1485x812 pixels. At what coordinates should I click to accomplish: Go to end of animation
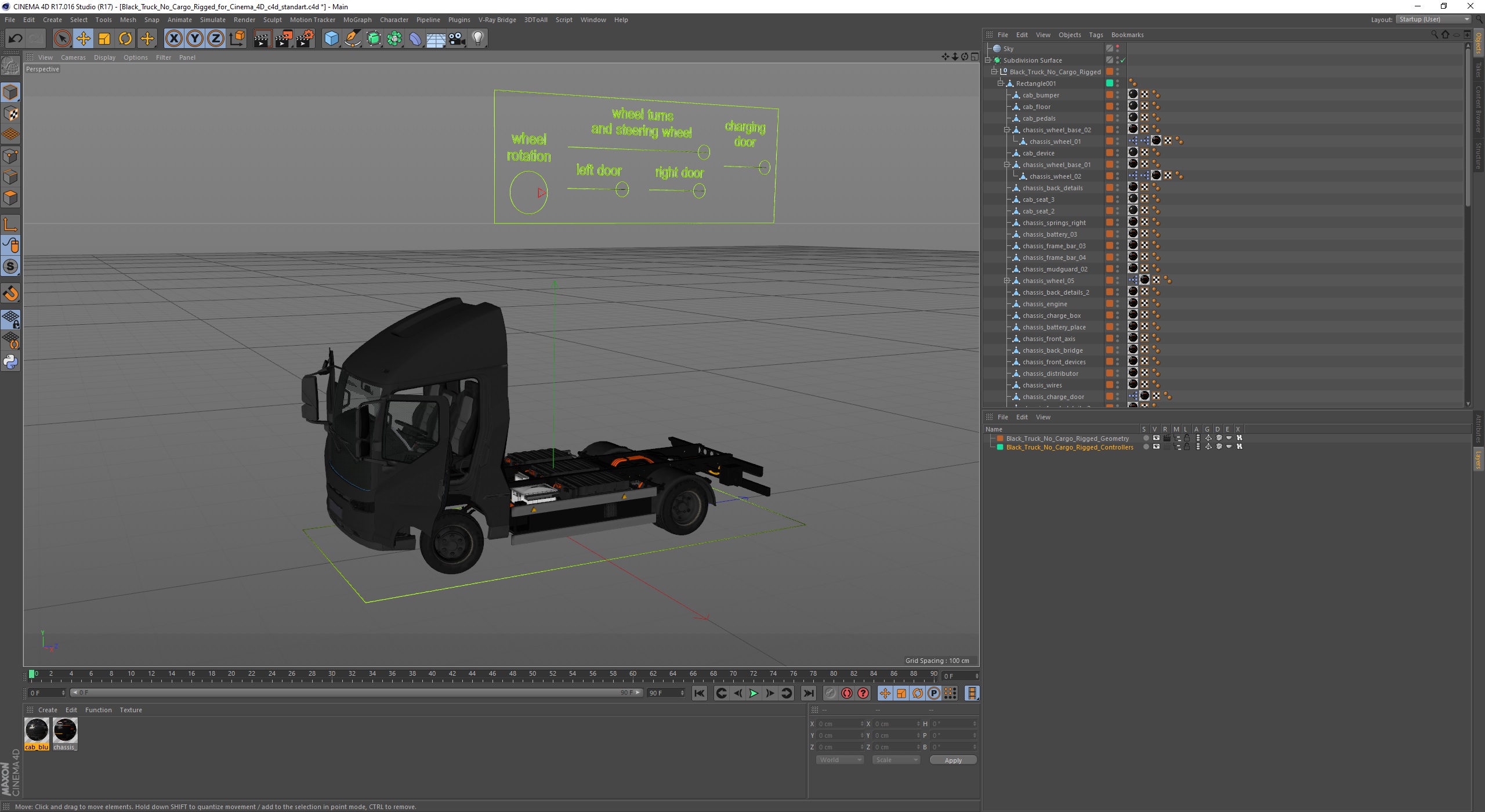click(809, 693)
